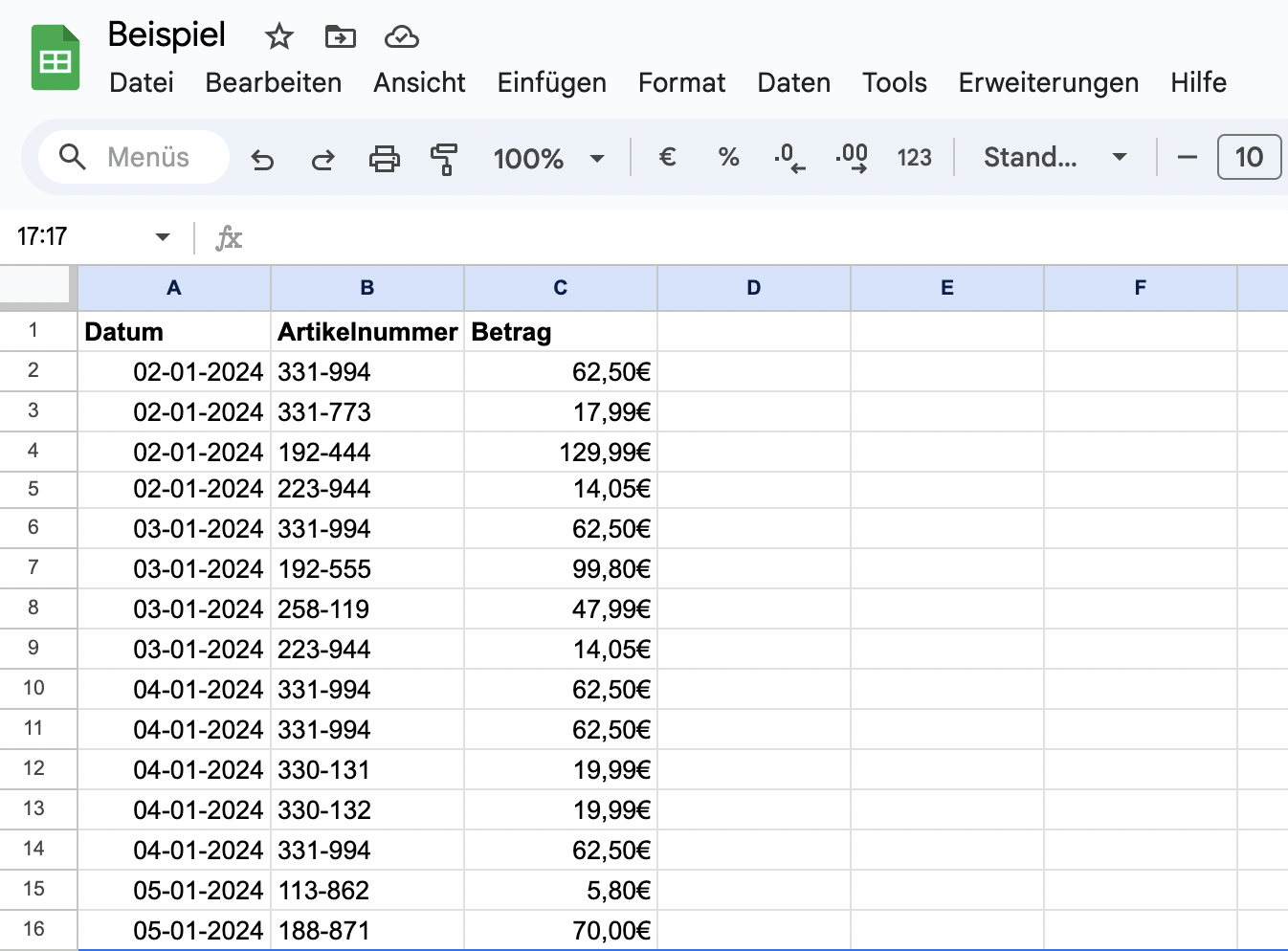Format as currency with € button

click(x=668, y=157)
